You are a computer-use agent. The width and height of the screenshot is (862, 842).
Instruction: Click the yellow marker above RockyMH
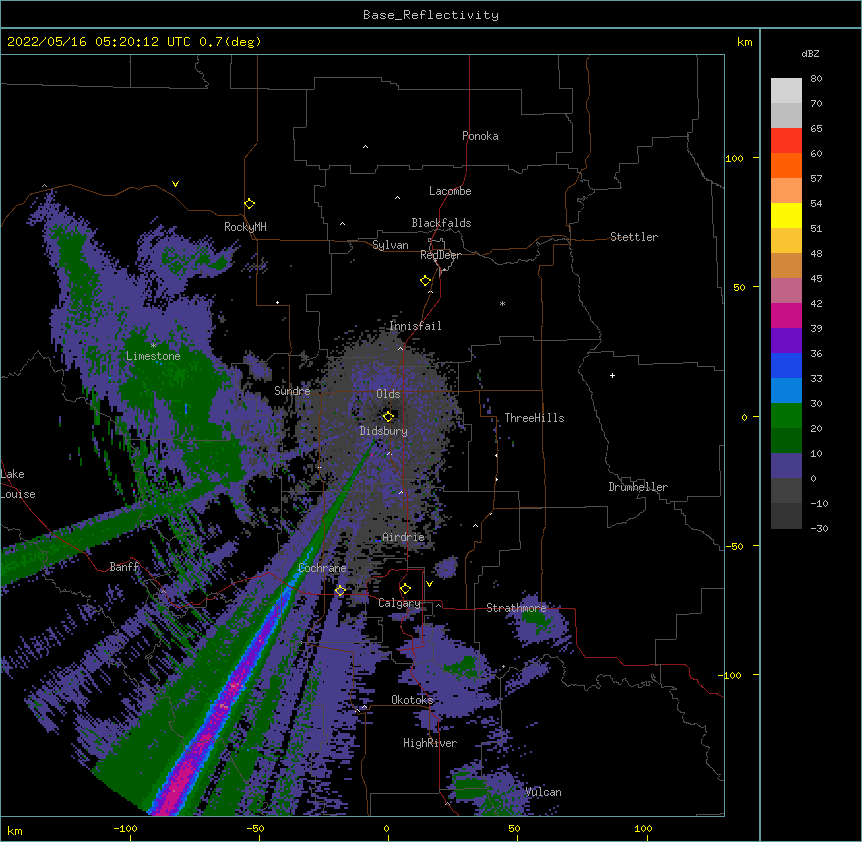coord(250,203)
